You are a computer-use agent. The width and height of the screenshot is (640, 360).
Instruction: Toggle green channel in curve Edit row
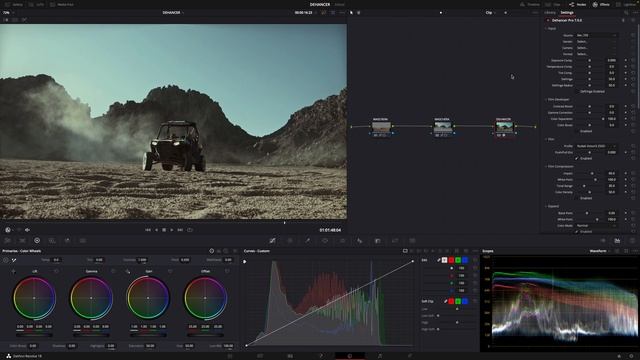pos(458,260)
